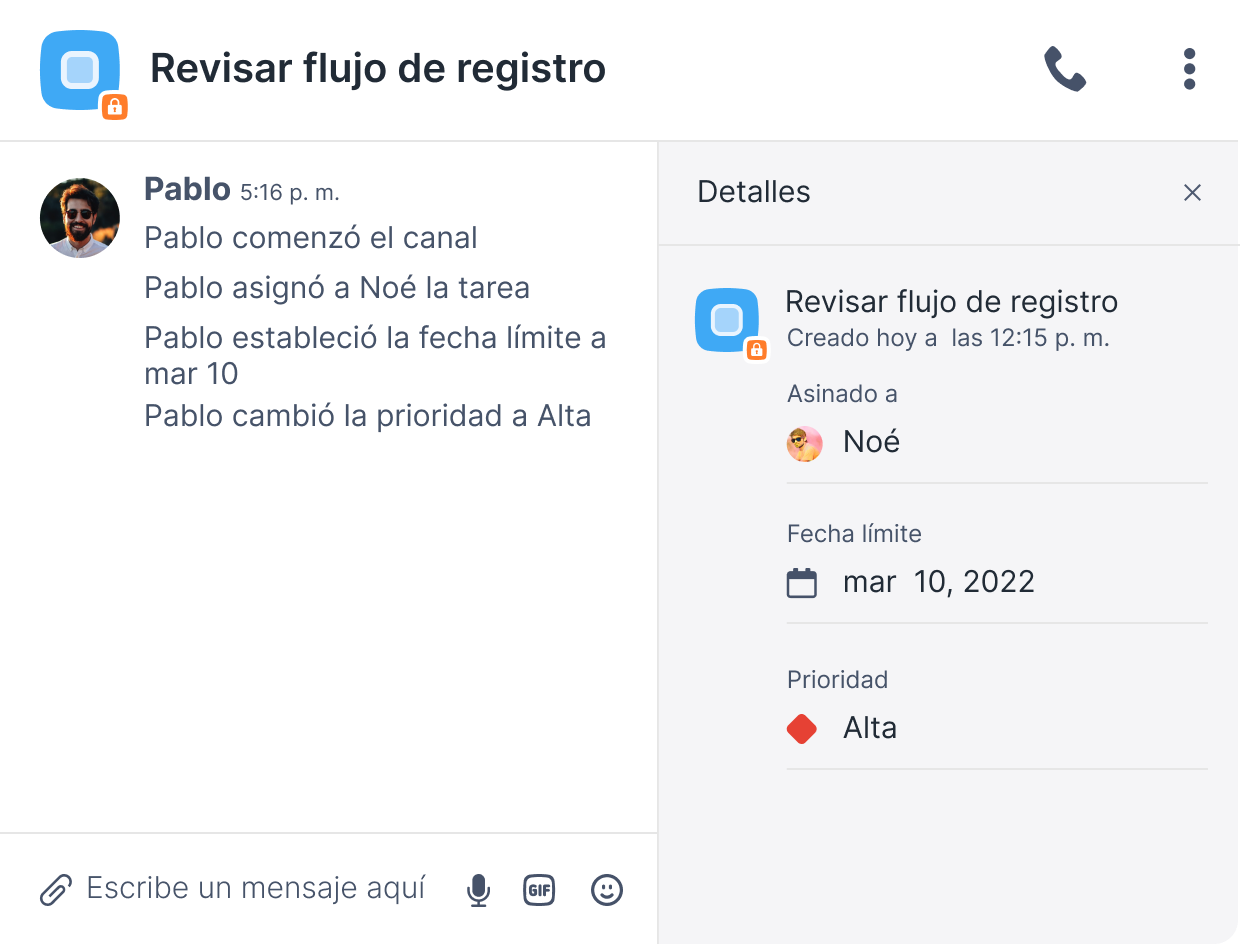Open the Prioridad field showing Alta

pyautogui.click(x=870, y=728)
